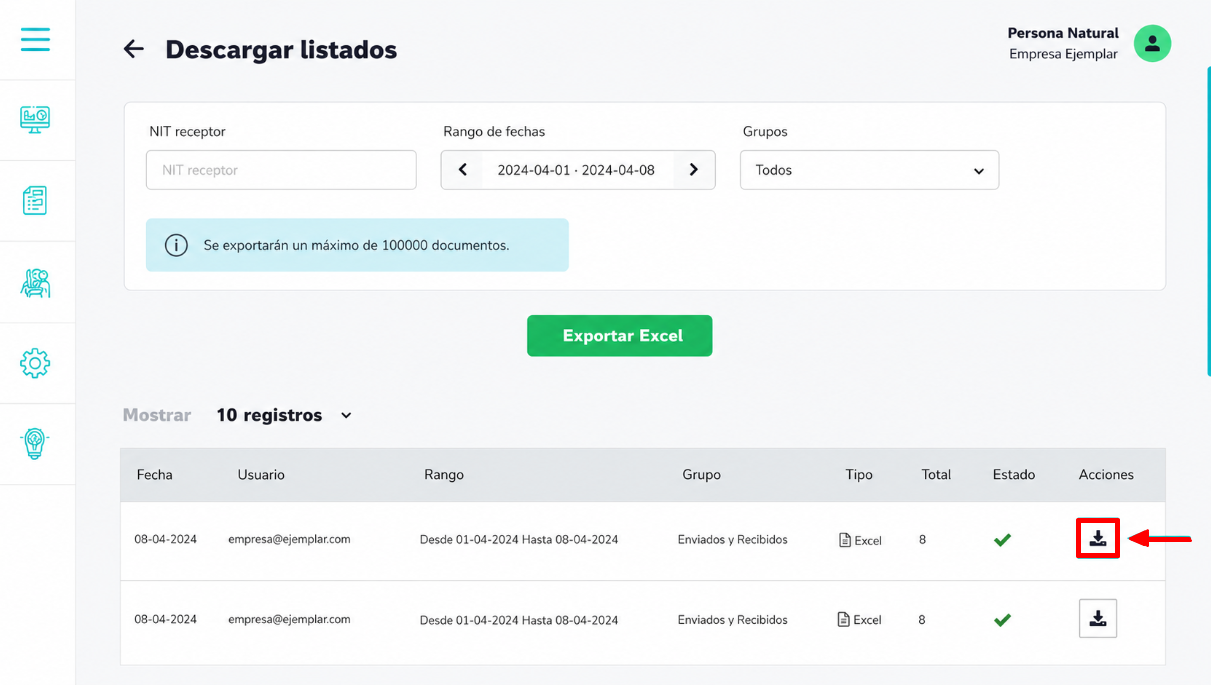Select the second row's date 08-04-2024
The height and width of the screenshot is (685, 1211).
[166, 619]
